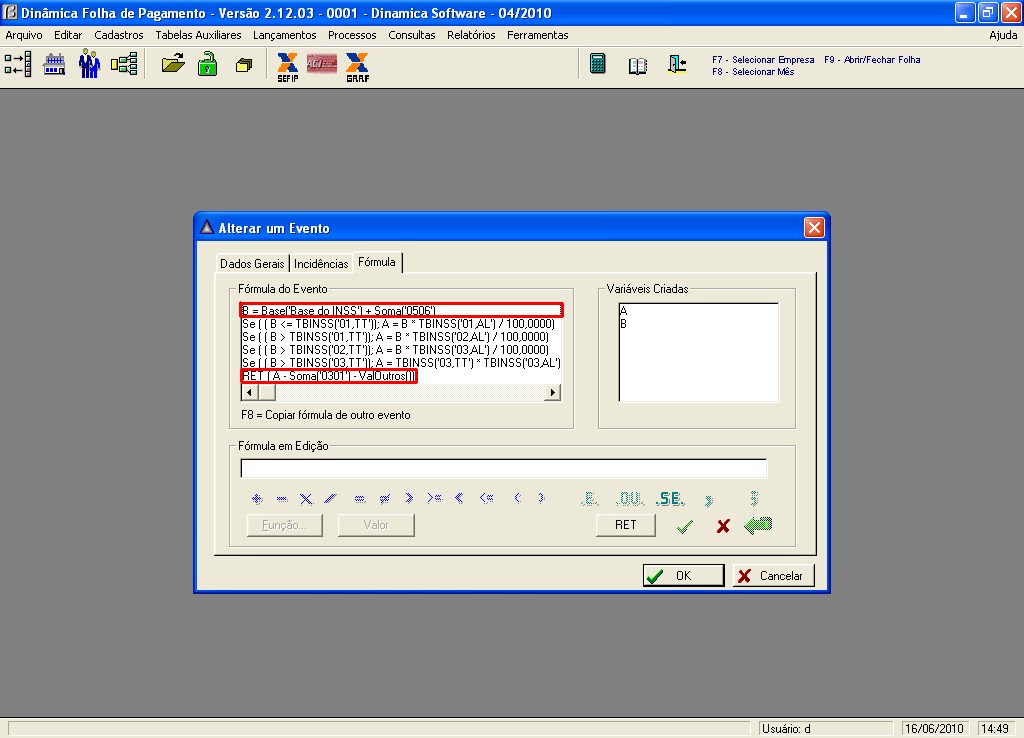The image size is (1024, 738).
Task: Insert the division operator
Action: pyautogui.click(x=330, y=499)
